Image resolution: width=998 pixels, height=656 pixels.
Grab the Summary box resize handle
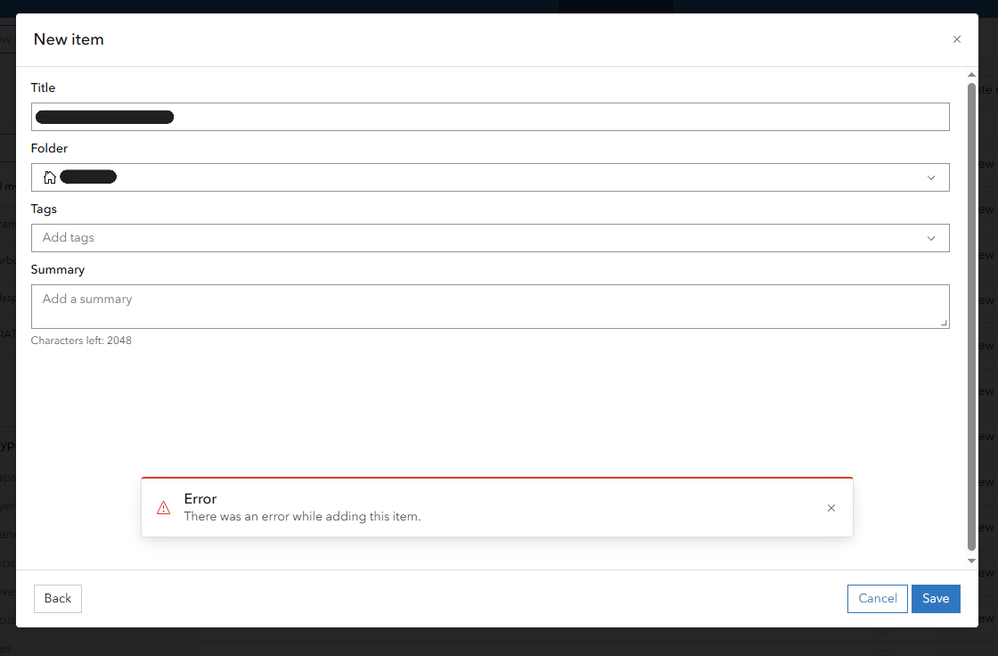943,322
